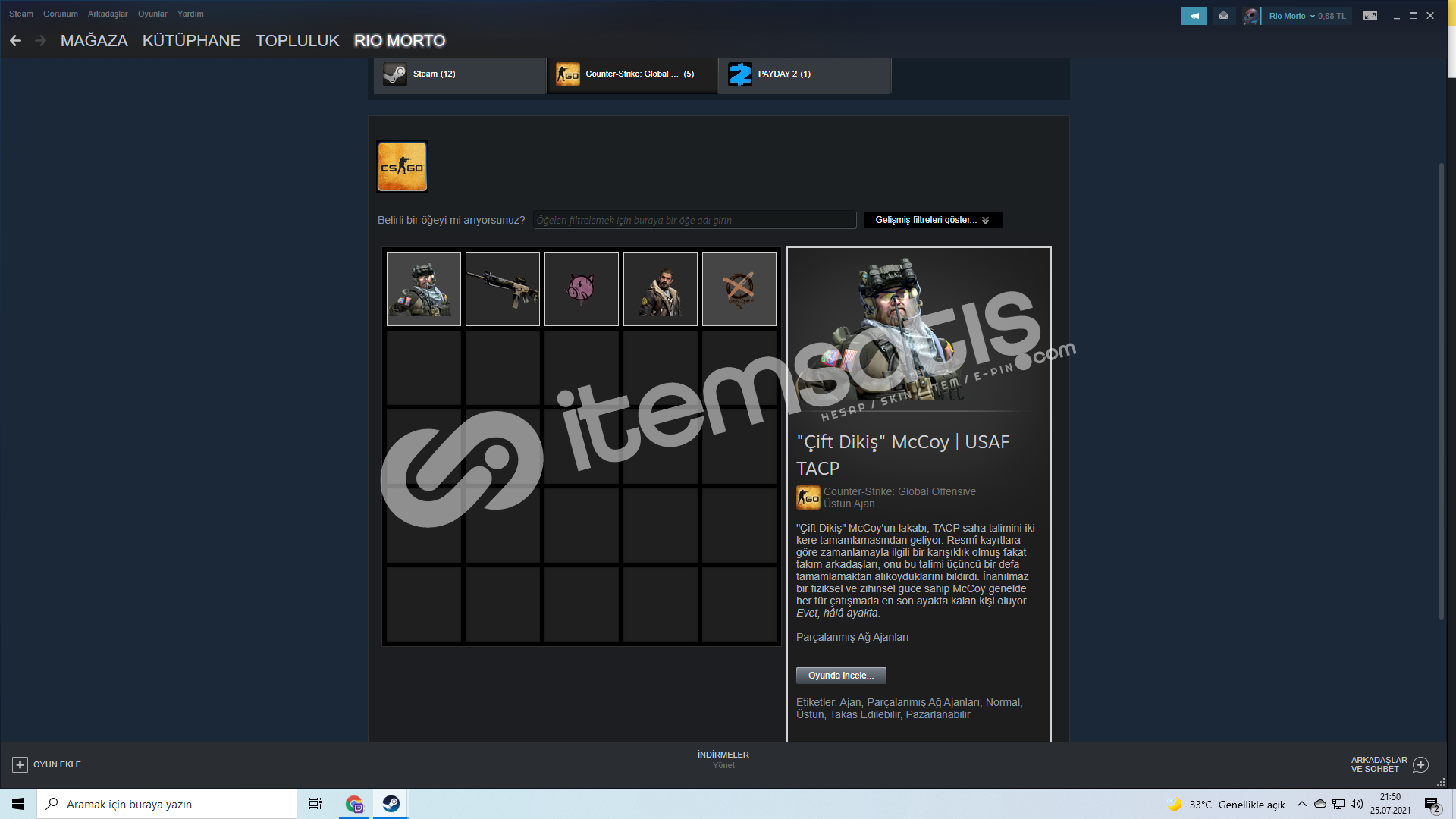Open the Yardım menu

tap(190, 14)
